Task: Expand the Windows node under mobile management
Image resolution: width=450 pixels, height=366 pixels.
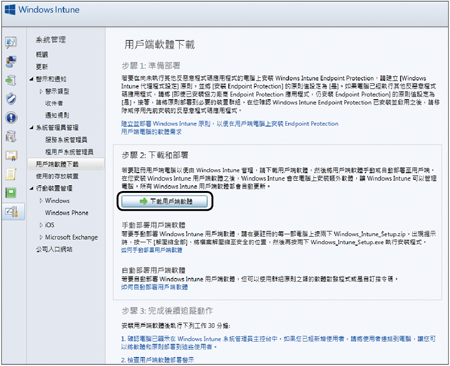Action: (x=41, y=201)
